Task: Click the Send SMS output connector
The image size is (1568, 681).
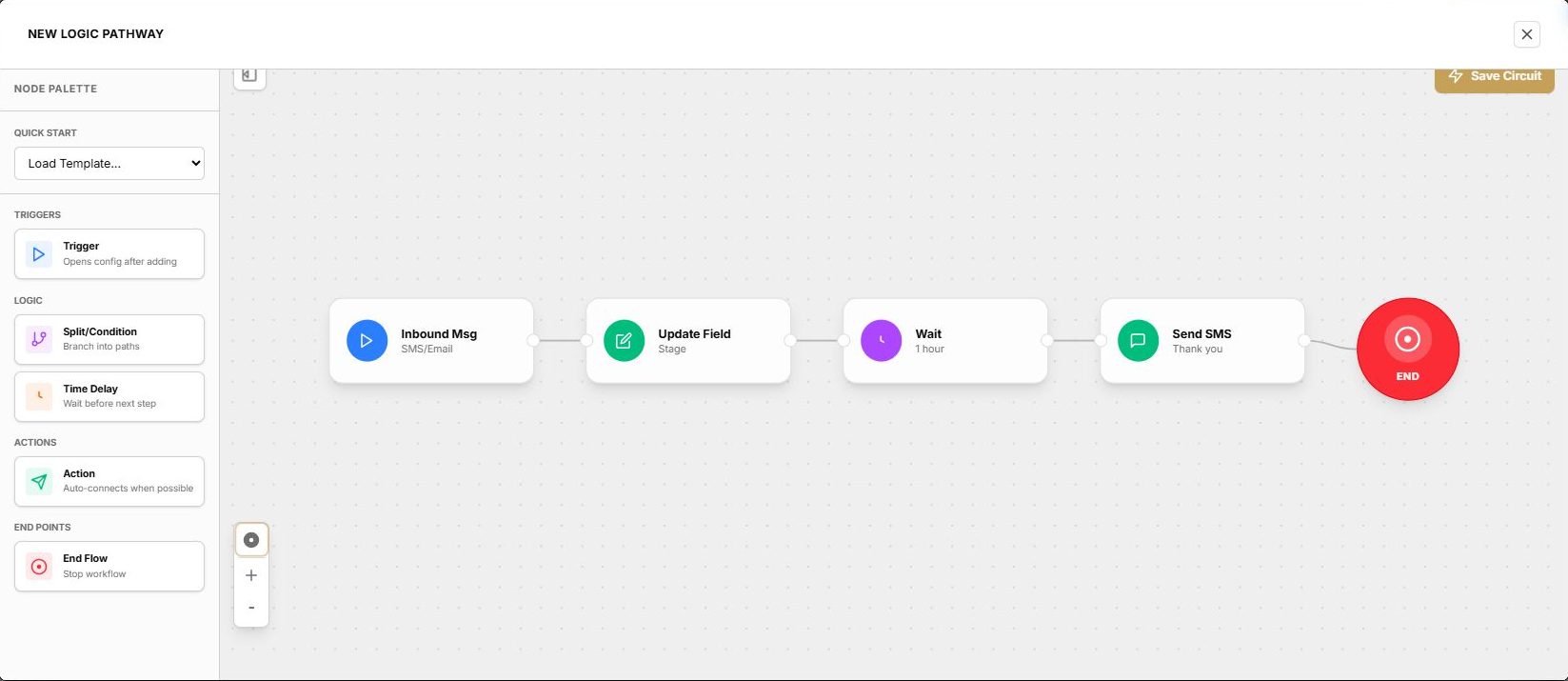Action: point(1304,340)
